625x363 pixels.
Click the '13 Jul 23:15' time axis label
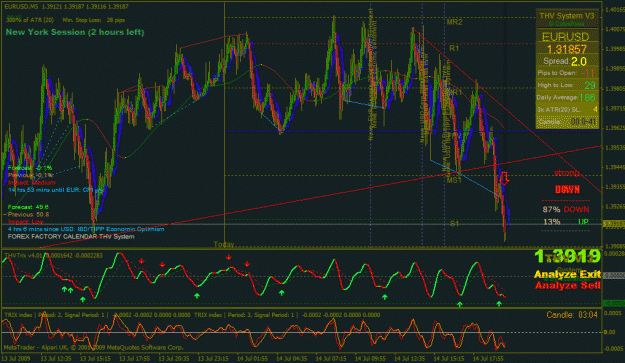tap(213, 358)
